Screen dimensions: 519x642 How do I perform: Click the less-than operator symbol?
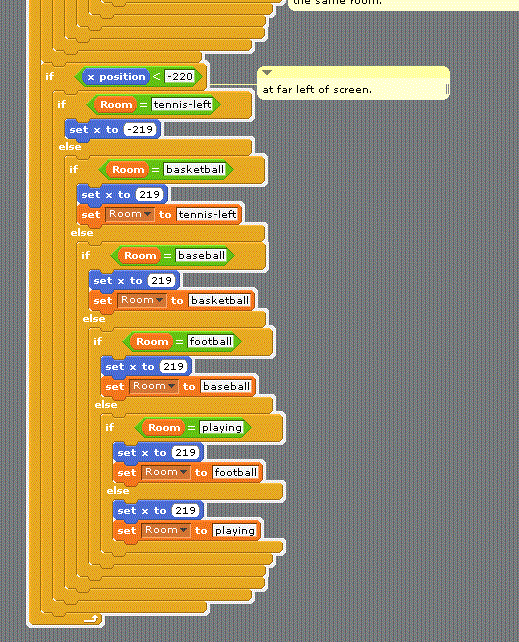coord(157,77)
